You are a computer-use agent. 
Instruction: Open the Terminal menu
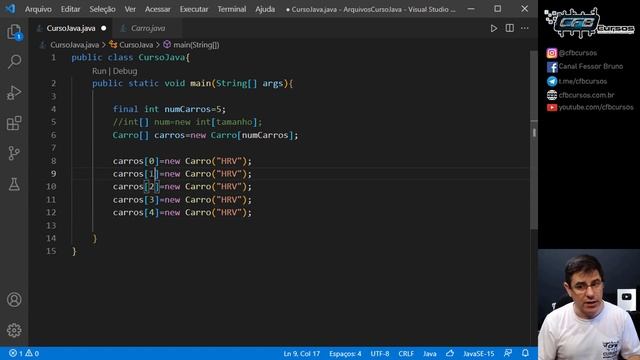click(x=231, y=9)
